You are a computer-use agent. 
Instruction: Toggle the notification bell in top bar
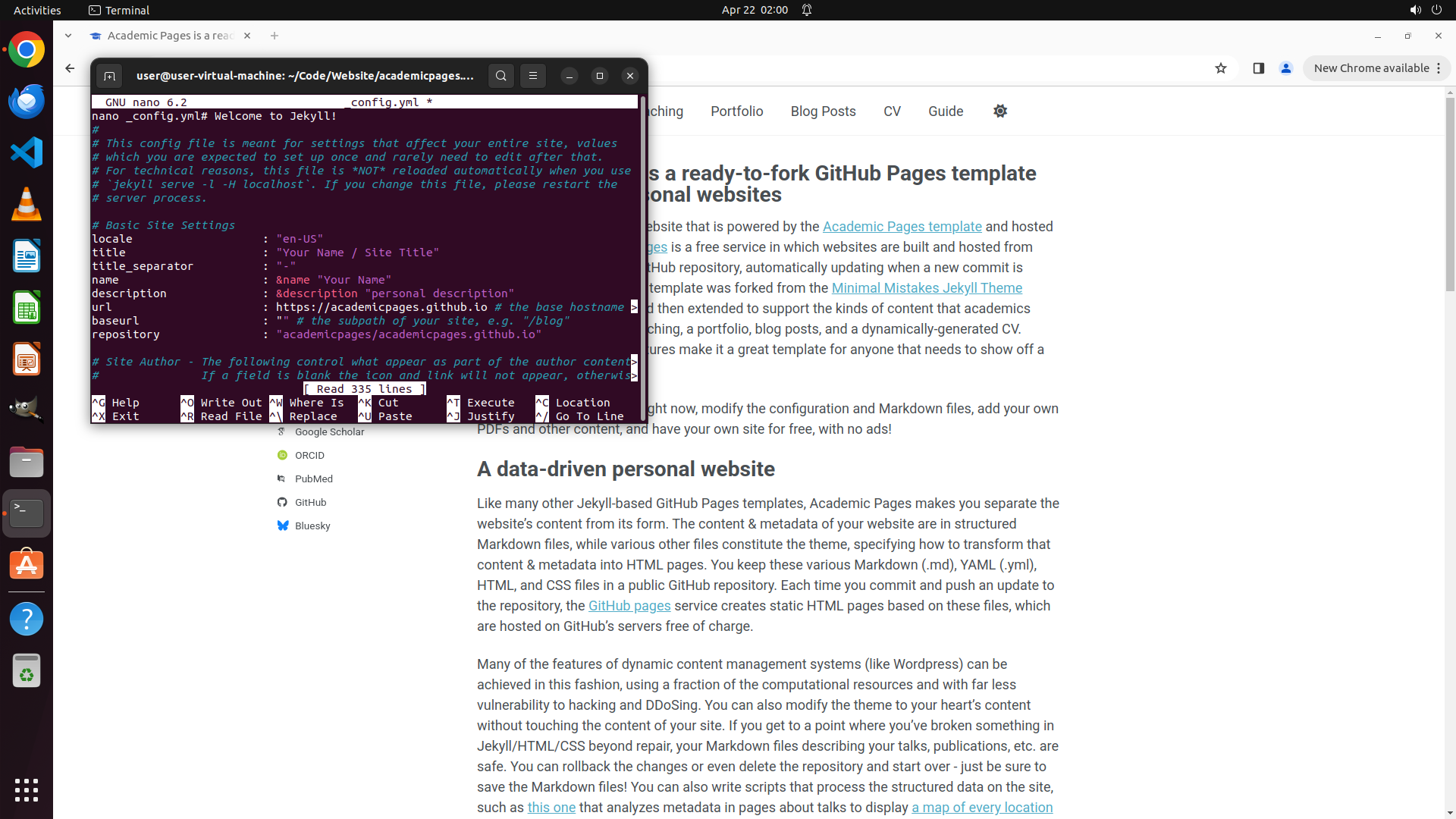(x=807, y=10)
